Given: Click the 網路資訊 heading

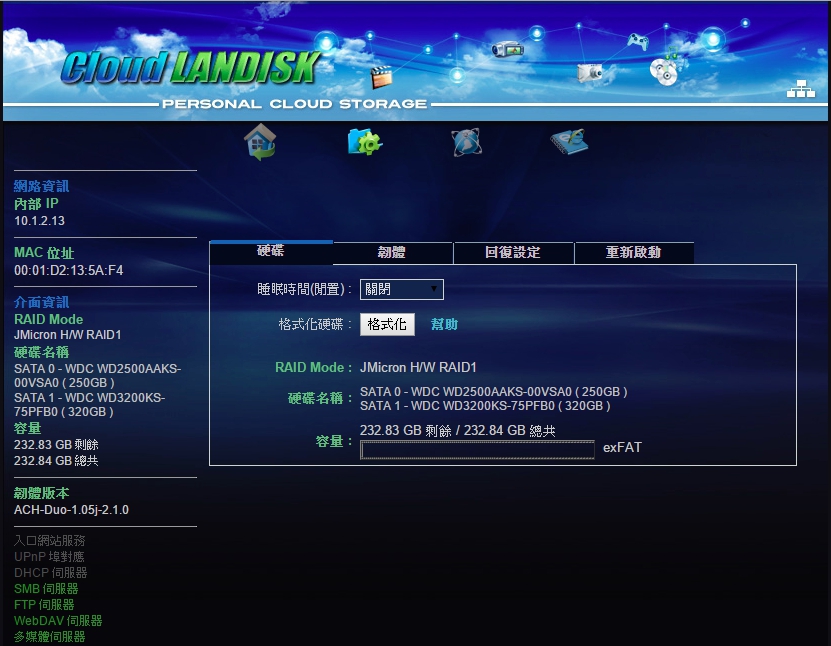Looking at the screenshot, I should 41,186.
